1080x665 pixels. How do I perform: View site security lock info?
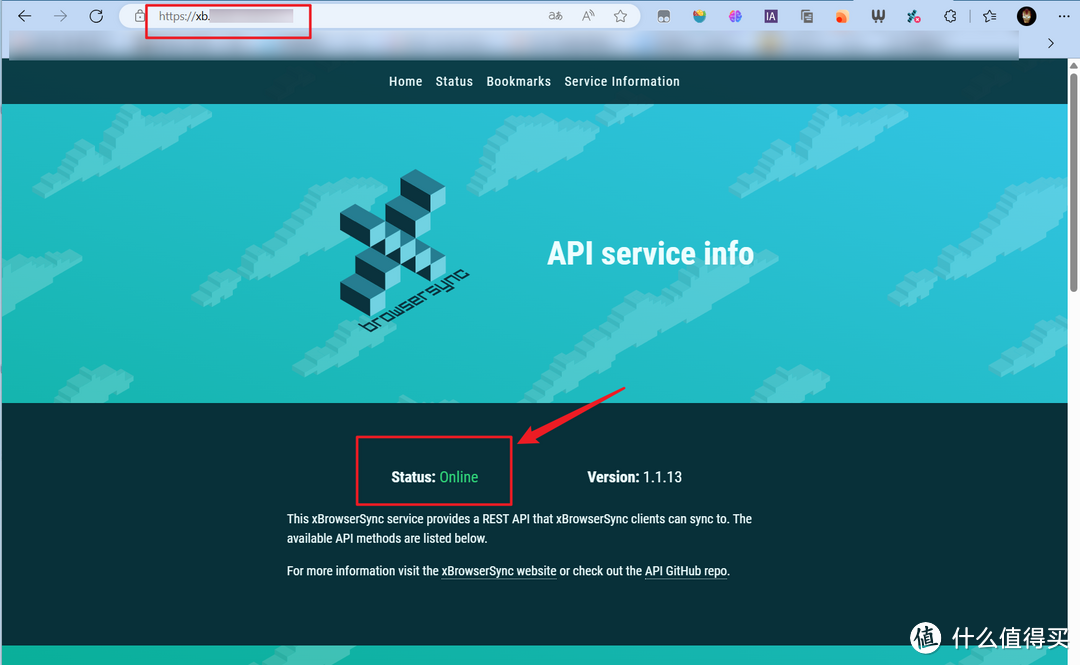click(x=140, y=16)
